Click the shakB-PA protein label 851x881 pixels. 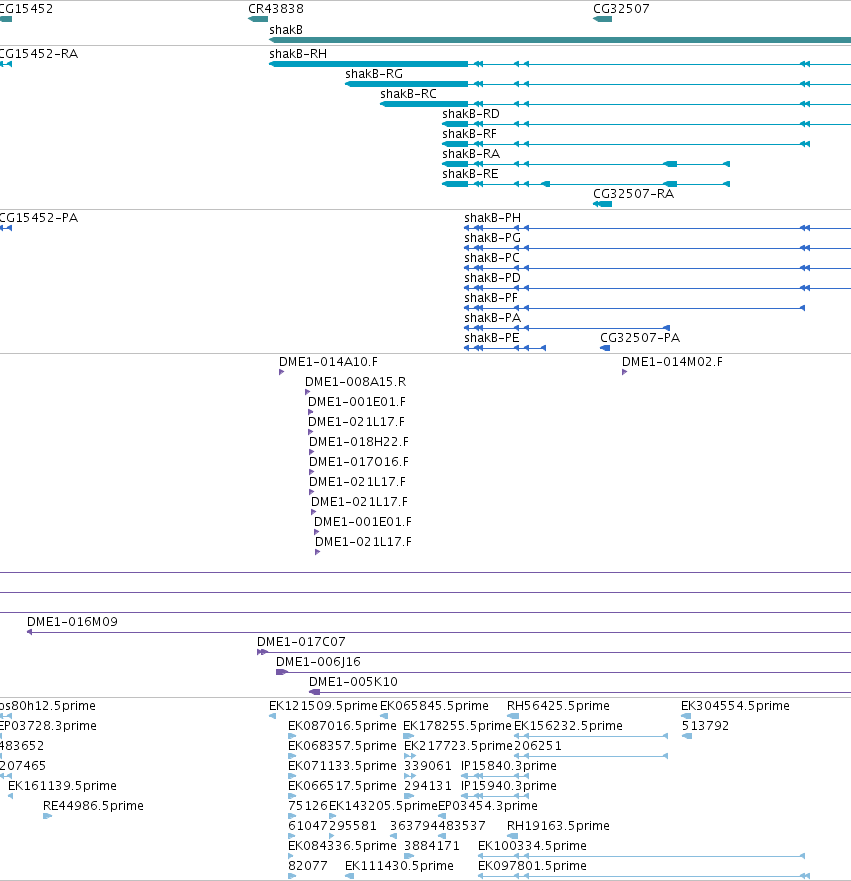(493, 318)
